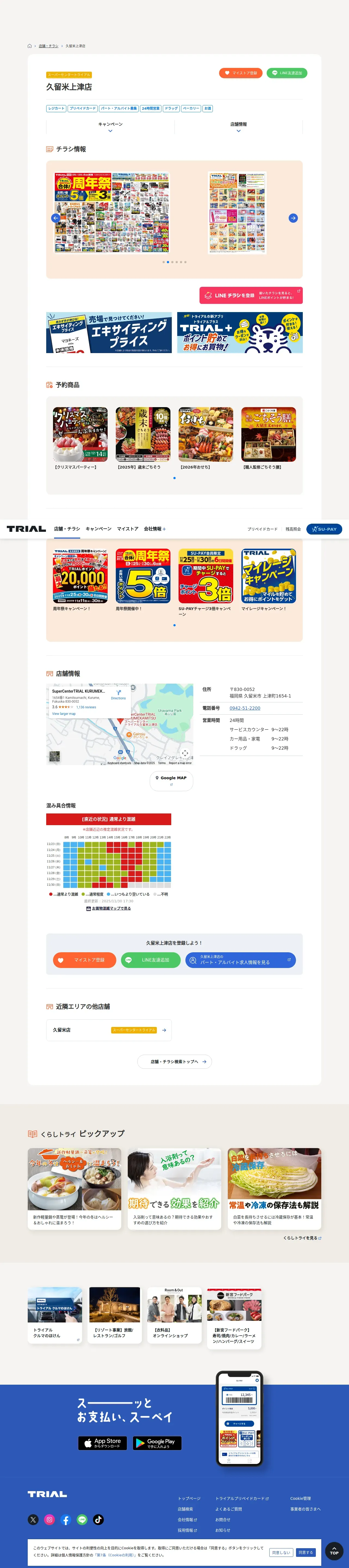Image resolution: width=349 pixels, height=1568 pixels.
Task: Select the レジカート tag
Action: 56,108
